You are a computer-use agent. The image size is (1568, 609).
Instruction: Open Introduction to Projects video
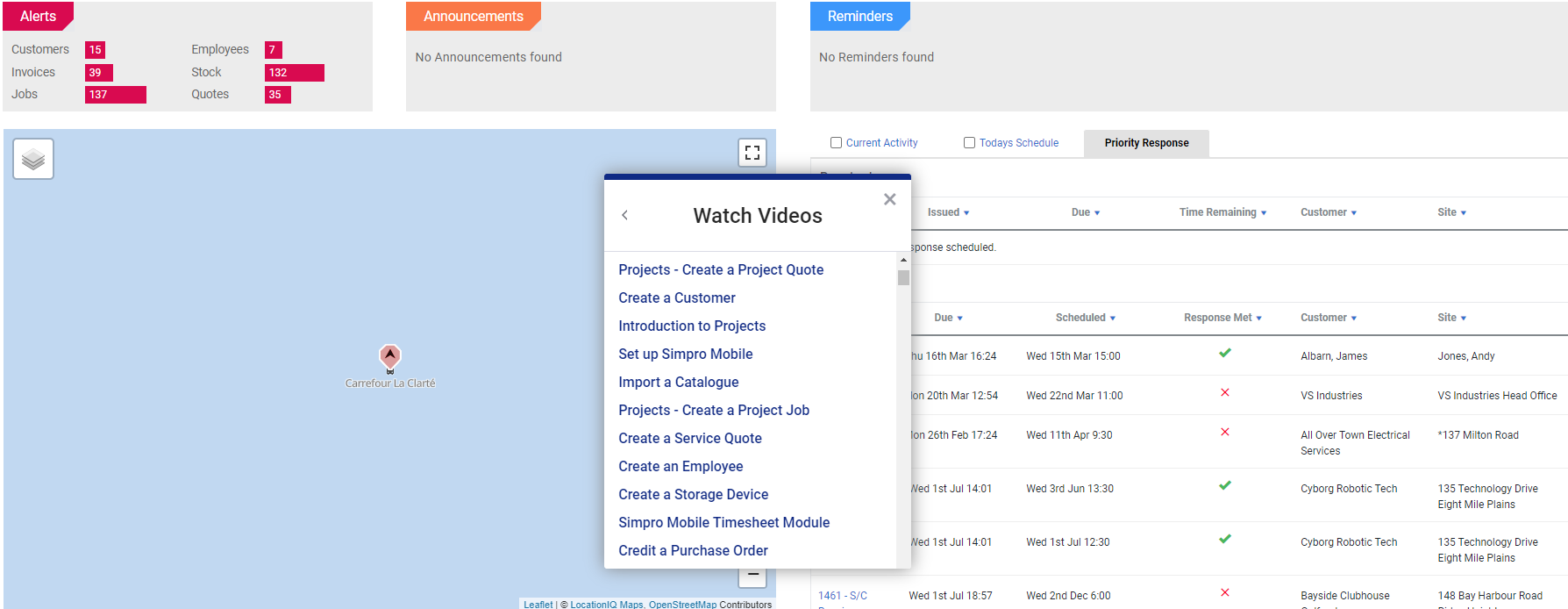click(692, 326)
